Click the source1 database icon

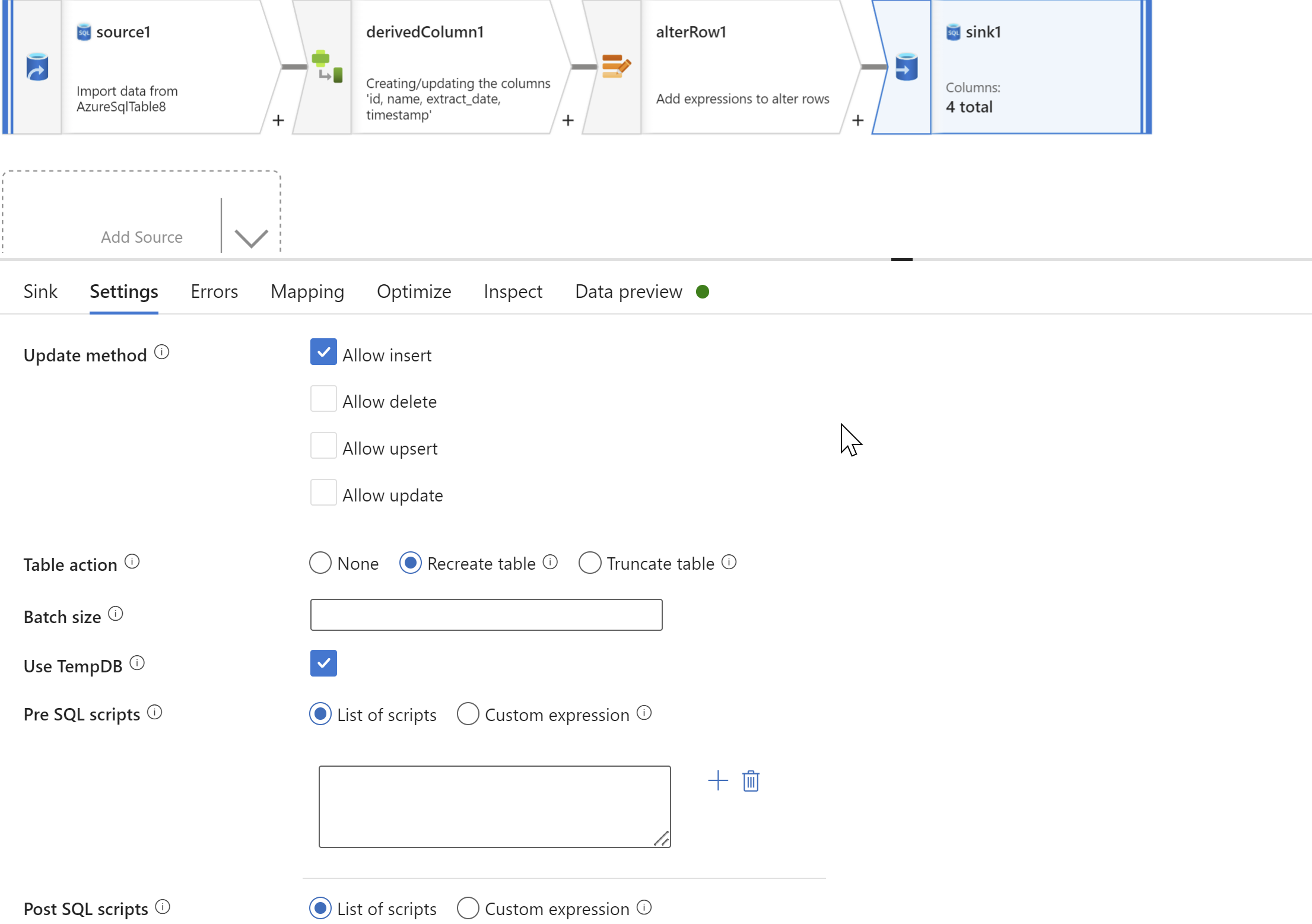[37, 67]
